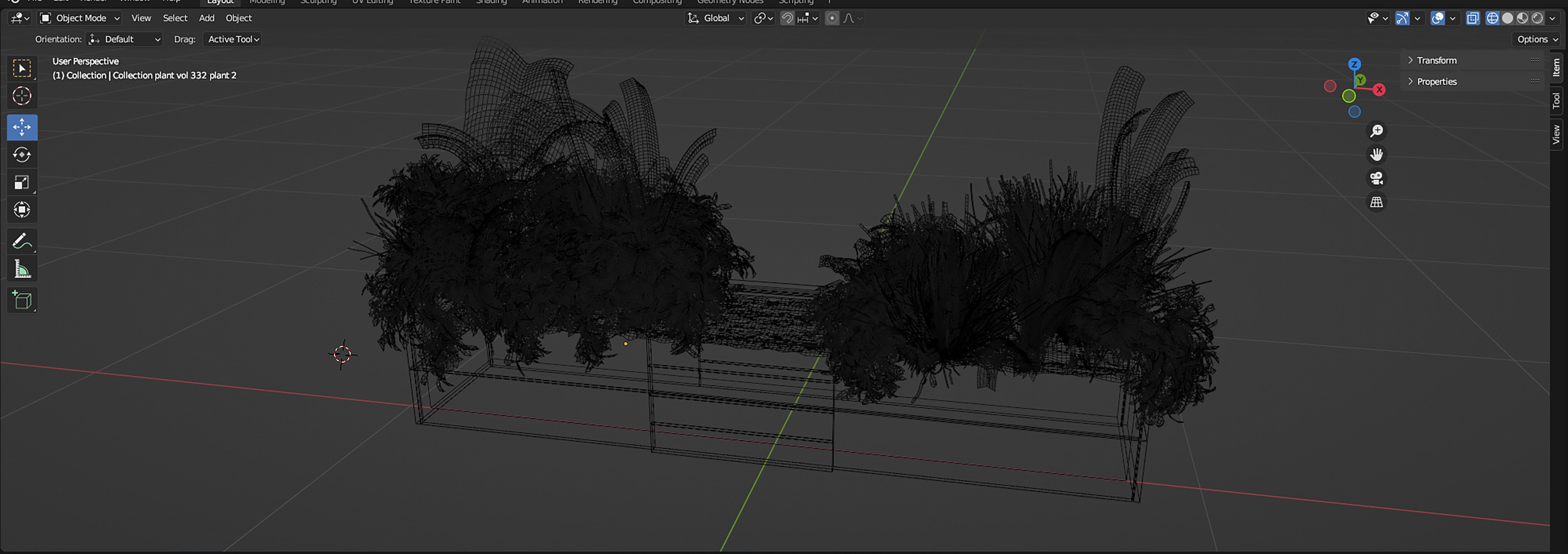Expand the Transform panel

coord(1473,60)
